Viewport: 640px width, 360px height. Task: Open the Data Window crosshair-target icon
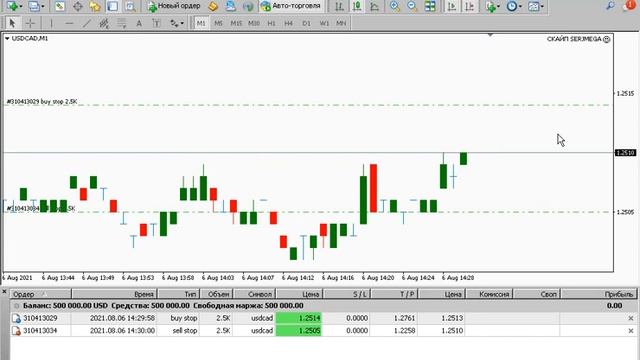coord(78,6)
